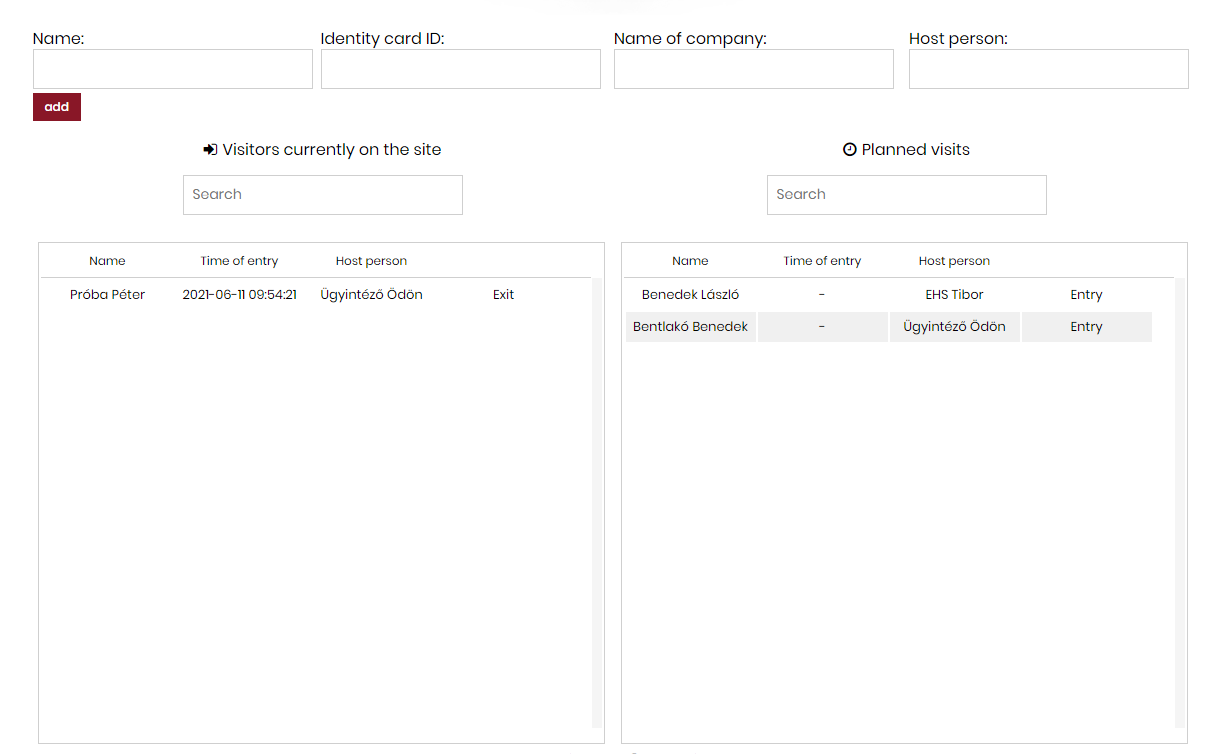
Task: Click Time of entry header in current visitors table
Action: [x=239, y=261]
